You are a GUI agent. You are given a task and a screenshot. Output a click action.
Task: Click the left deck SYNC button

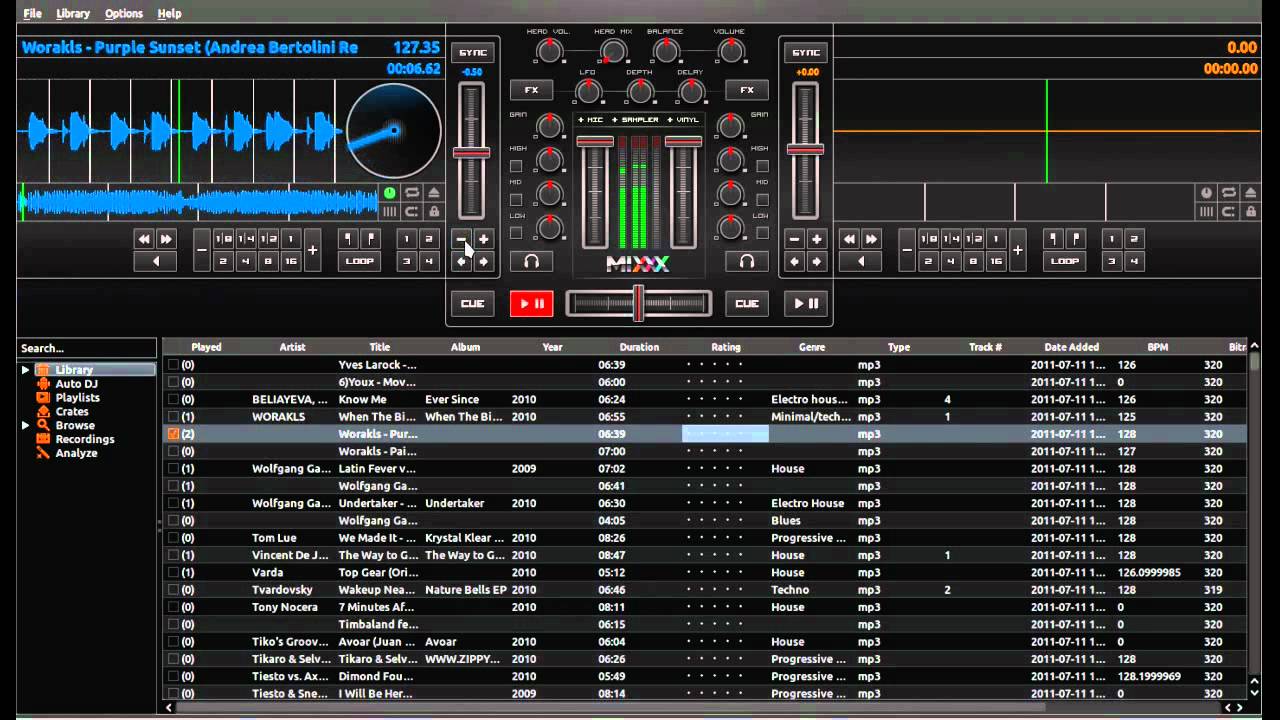pos(473,52)
